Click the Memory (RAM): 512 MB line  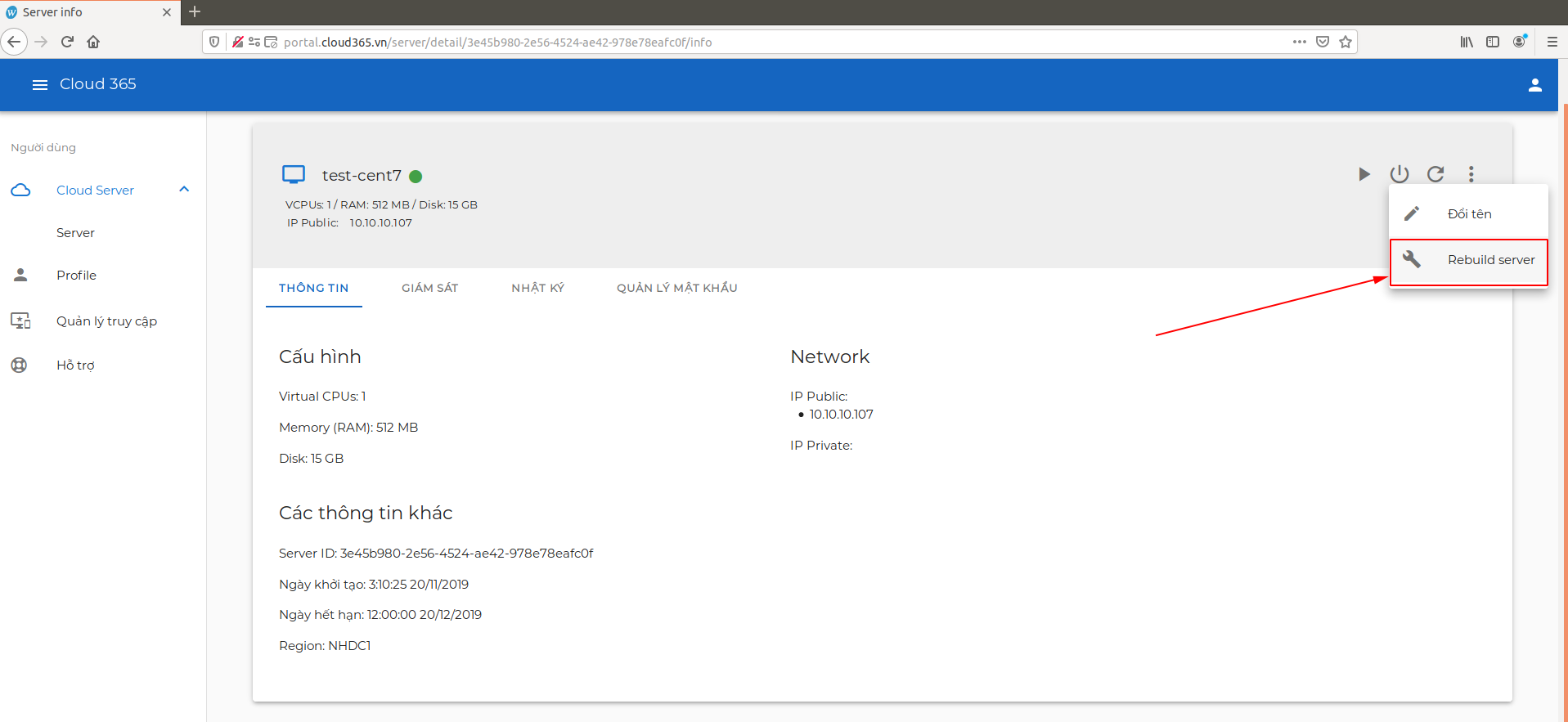[348, 428]
